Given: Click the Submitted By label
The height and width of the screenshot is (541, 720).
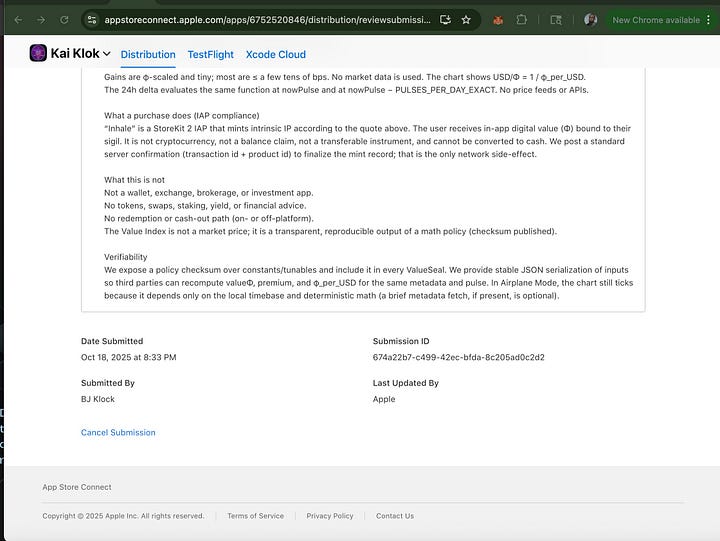Looking at the screenshot, I should click(108, 383).
